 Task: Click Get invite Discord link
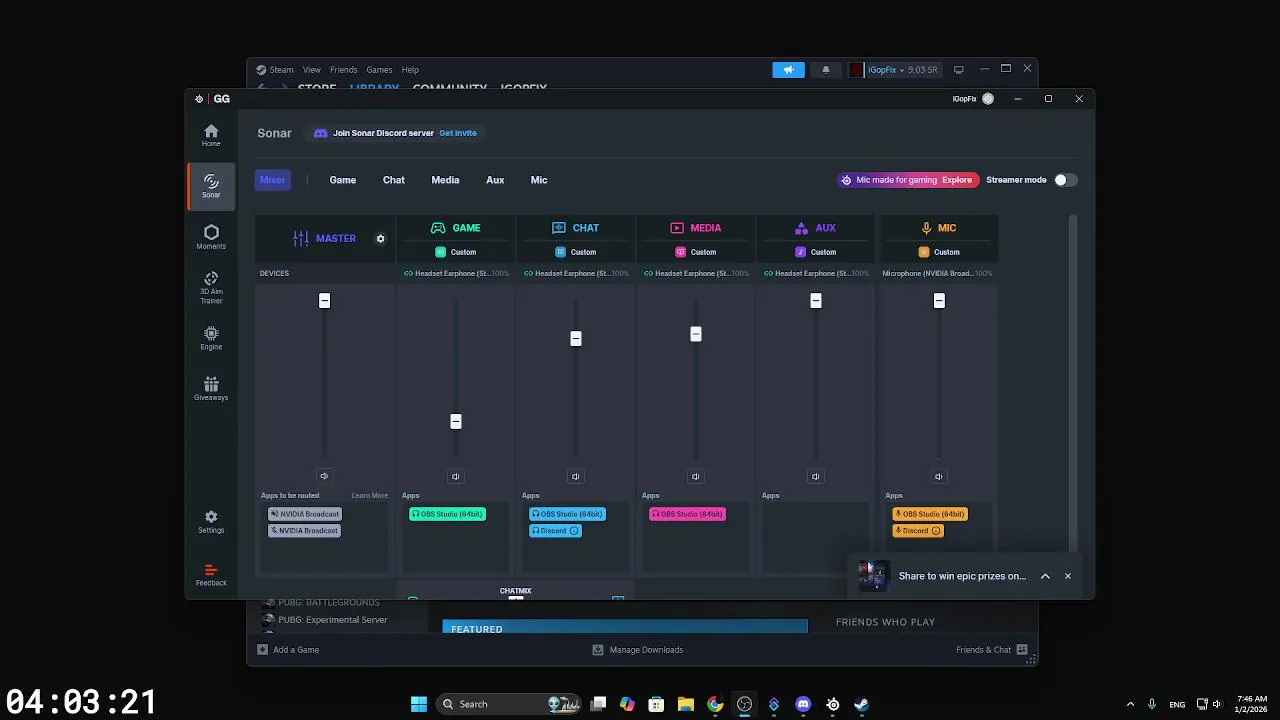pos(458,133)
